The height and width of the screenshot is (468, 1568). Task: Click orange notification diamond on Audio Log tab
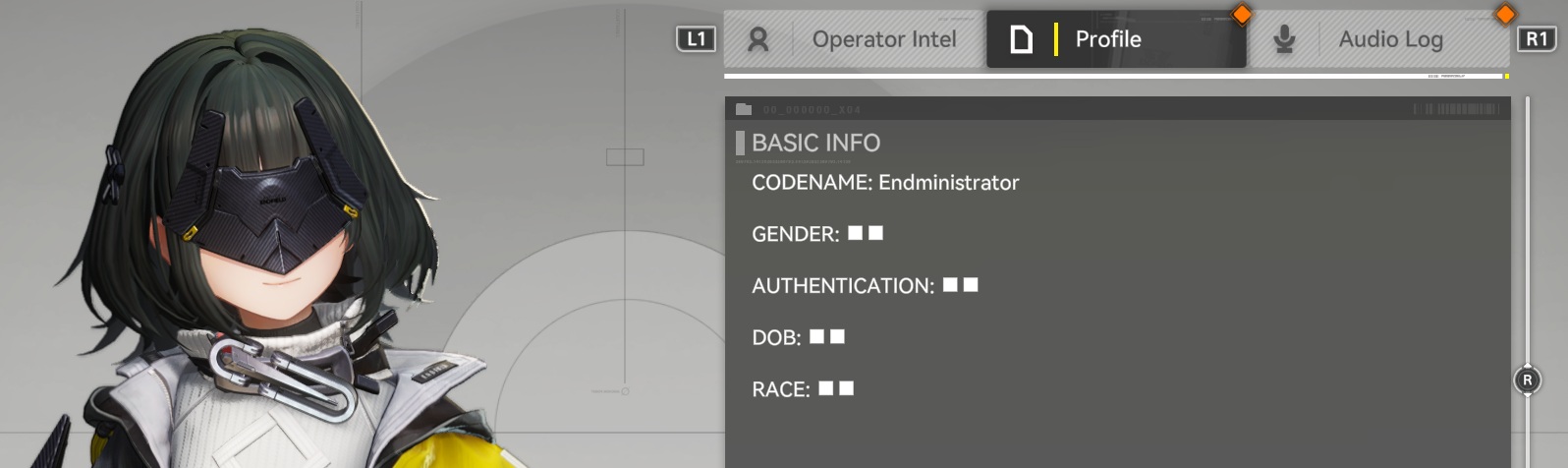coord(1505,14)
